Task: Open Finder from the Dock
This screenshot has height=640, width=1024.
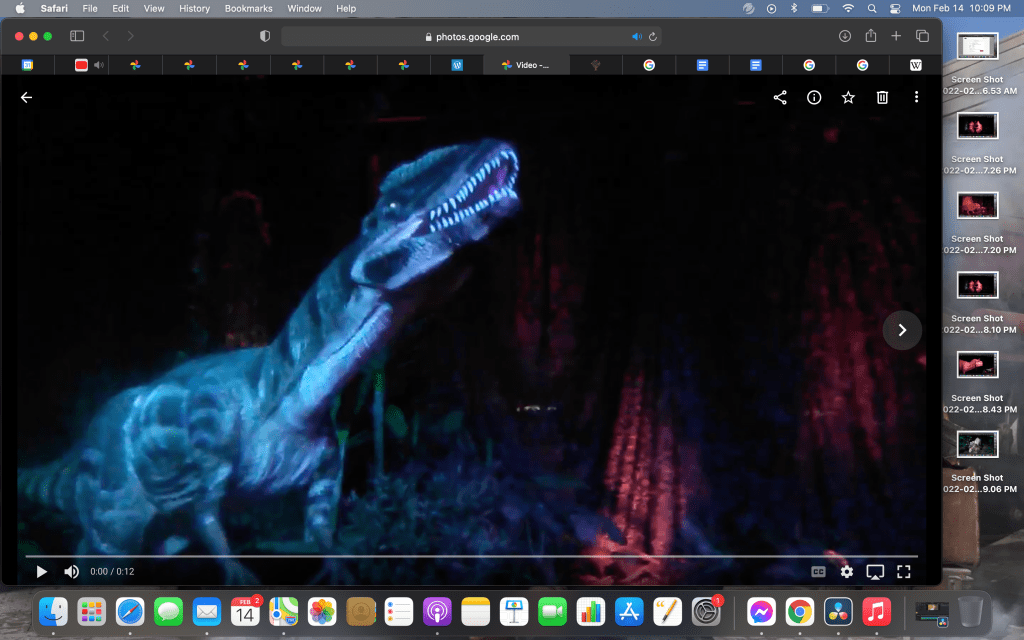Action: [53, 612]
